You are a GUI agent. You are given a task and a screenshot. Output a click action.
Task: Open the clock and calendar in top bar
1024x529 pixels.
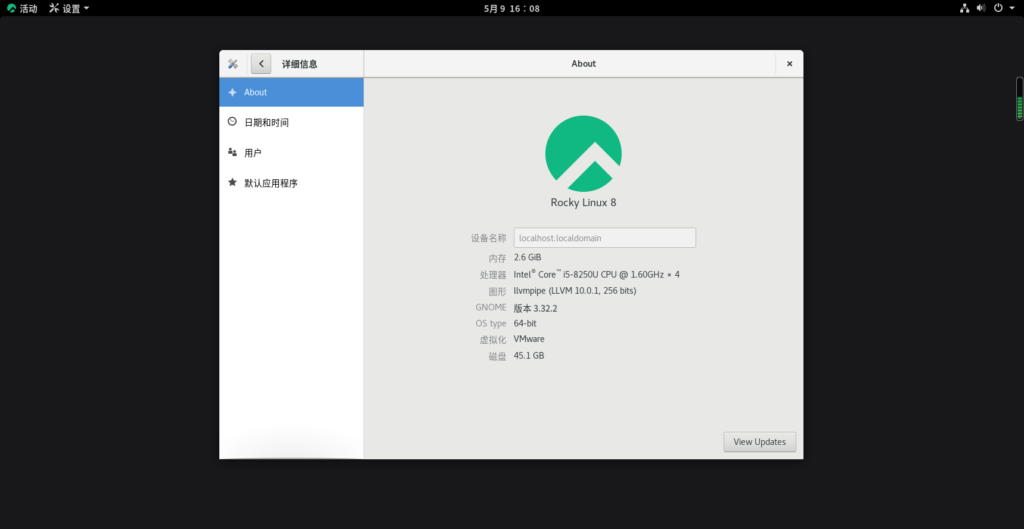pos(512,8)
